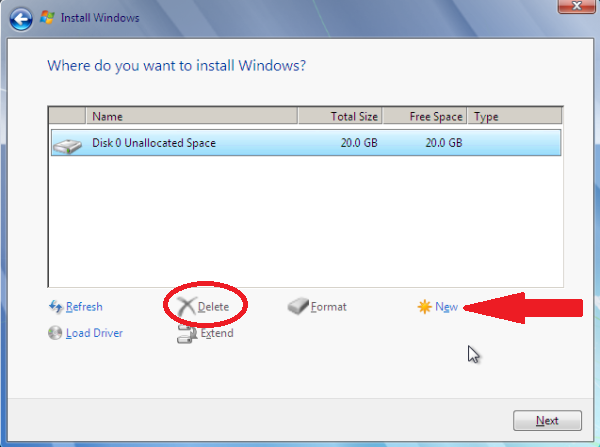
Task: Click the Extend drives icon
Action: click(187, 333)
